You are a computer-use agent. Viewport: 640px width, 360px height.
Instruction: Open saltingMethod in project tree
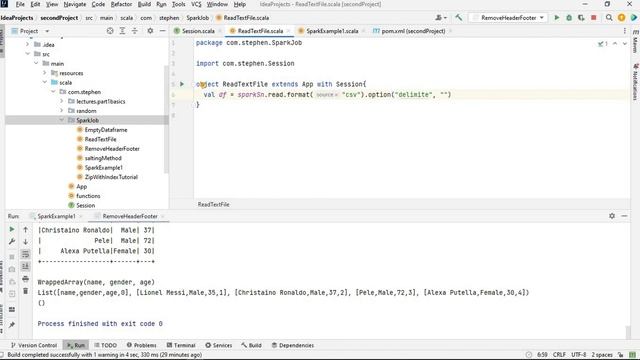tap(103, 158)
